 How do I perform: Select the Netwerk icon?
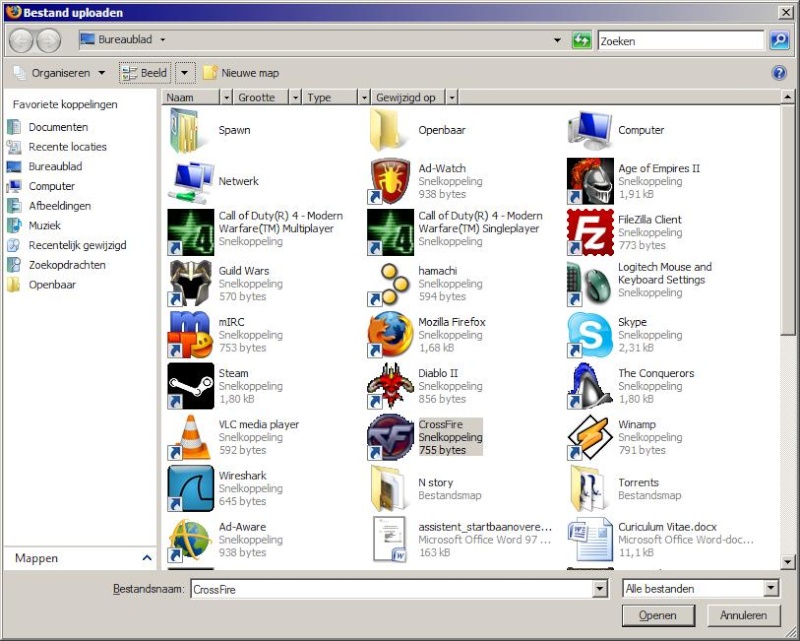click(x=191, y=181)
